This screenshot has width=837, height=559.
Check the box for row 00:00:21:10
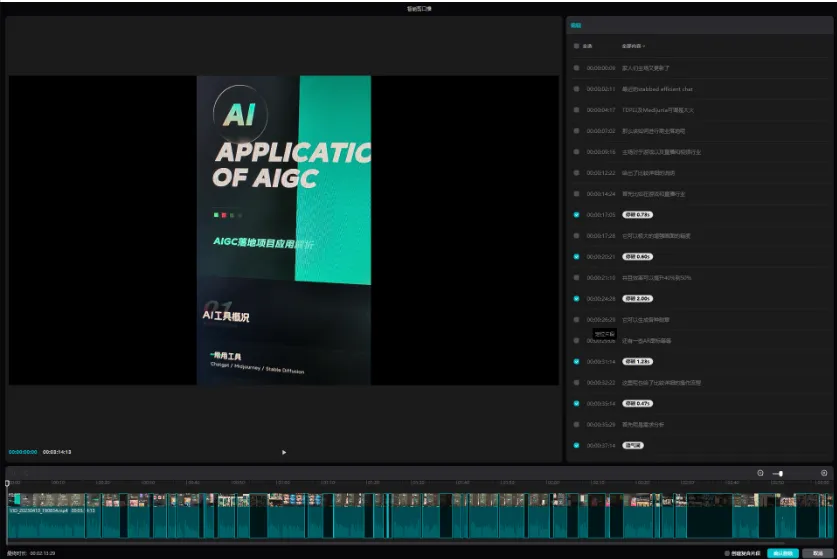pyautogui.click(x=576, y=278)
